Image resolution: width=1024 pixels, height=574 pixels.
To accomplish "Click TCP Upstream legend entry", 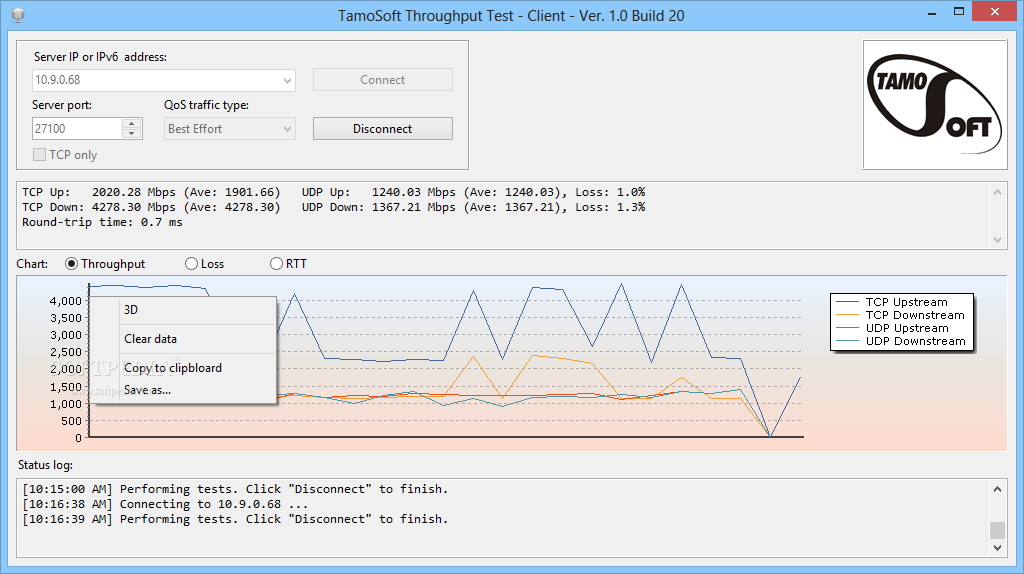I will point(891,302).
